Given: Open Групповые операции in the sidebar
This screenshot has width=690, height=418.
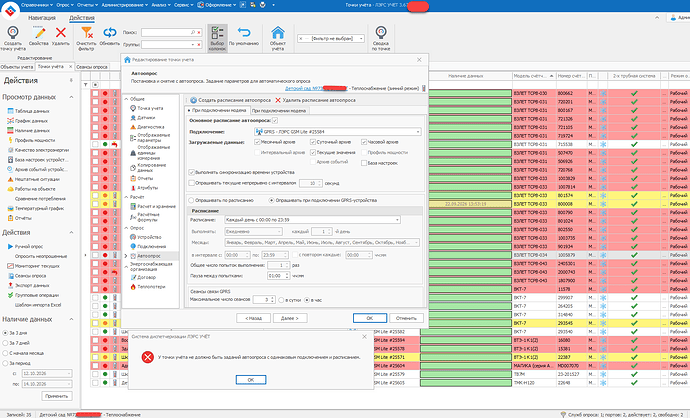Looking at the screenshot, I should pyautogui.click(x=37, y=295).
